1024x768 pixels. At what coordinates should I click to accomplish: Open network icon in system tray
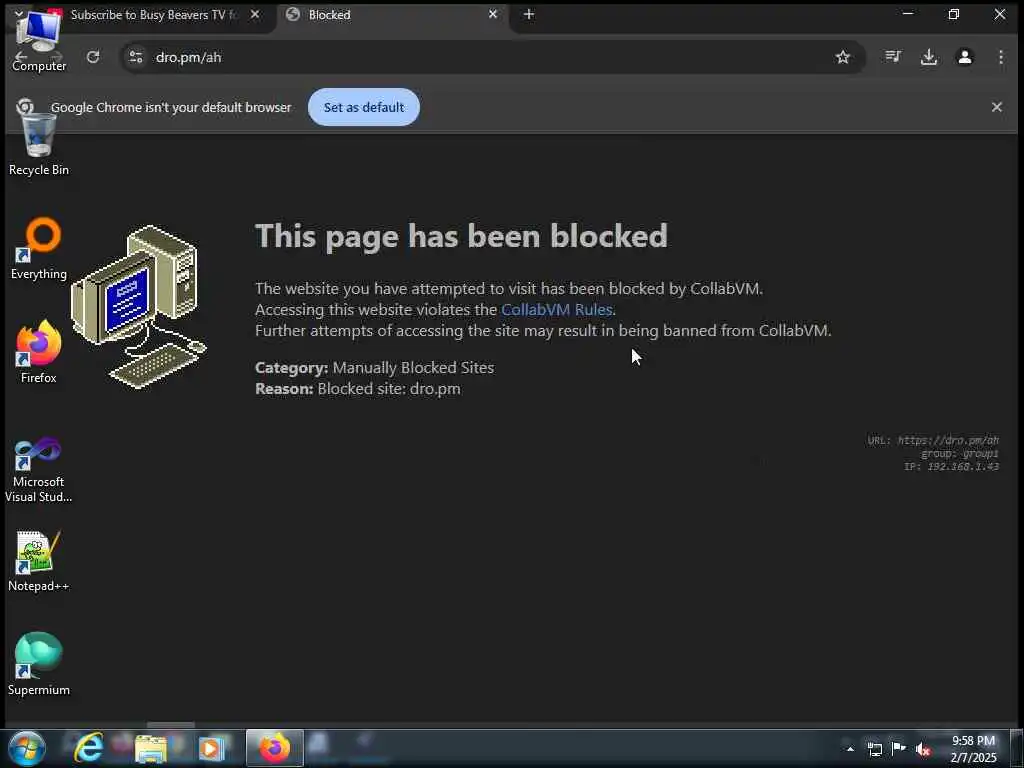(874, 749)
